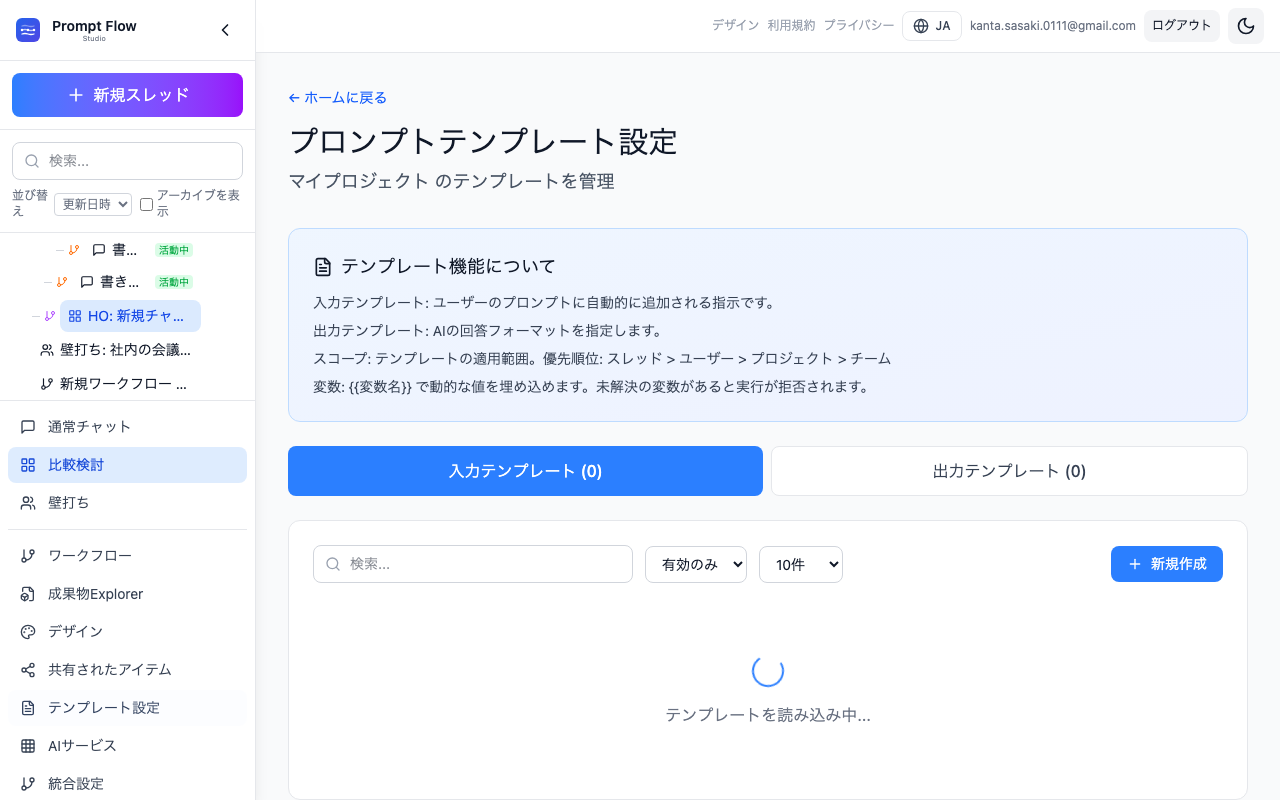The image size is (1280, 800).
Task: Create a new thread with 新規スレッド
Action: (x=127, y=95)
